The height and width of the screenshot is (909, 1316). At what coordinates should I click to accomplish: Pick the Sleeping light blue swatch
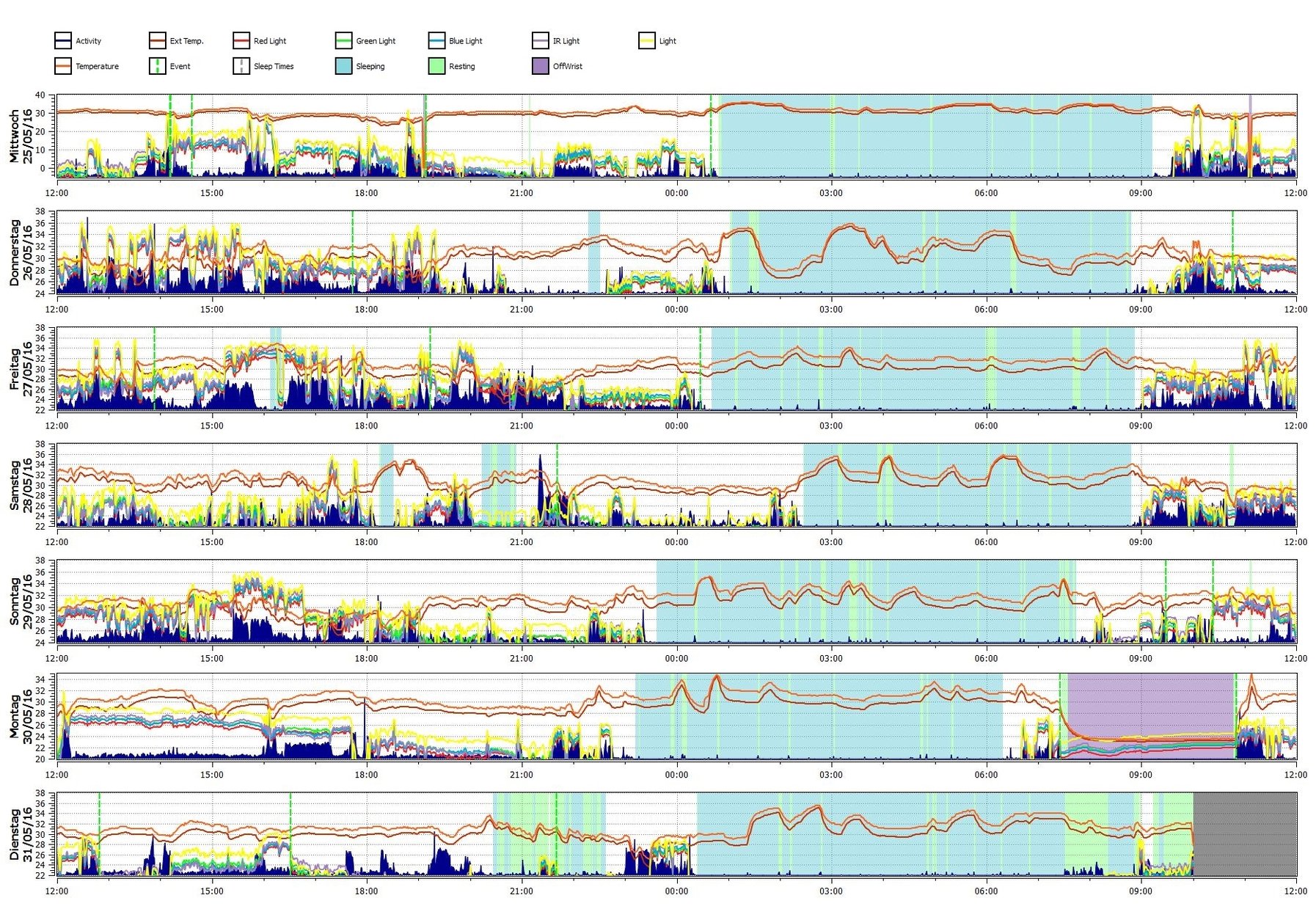click(x=343, y=66)
